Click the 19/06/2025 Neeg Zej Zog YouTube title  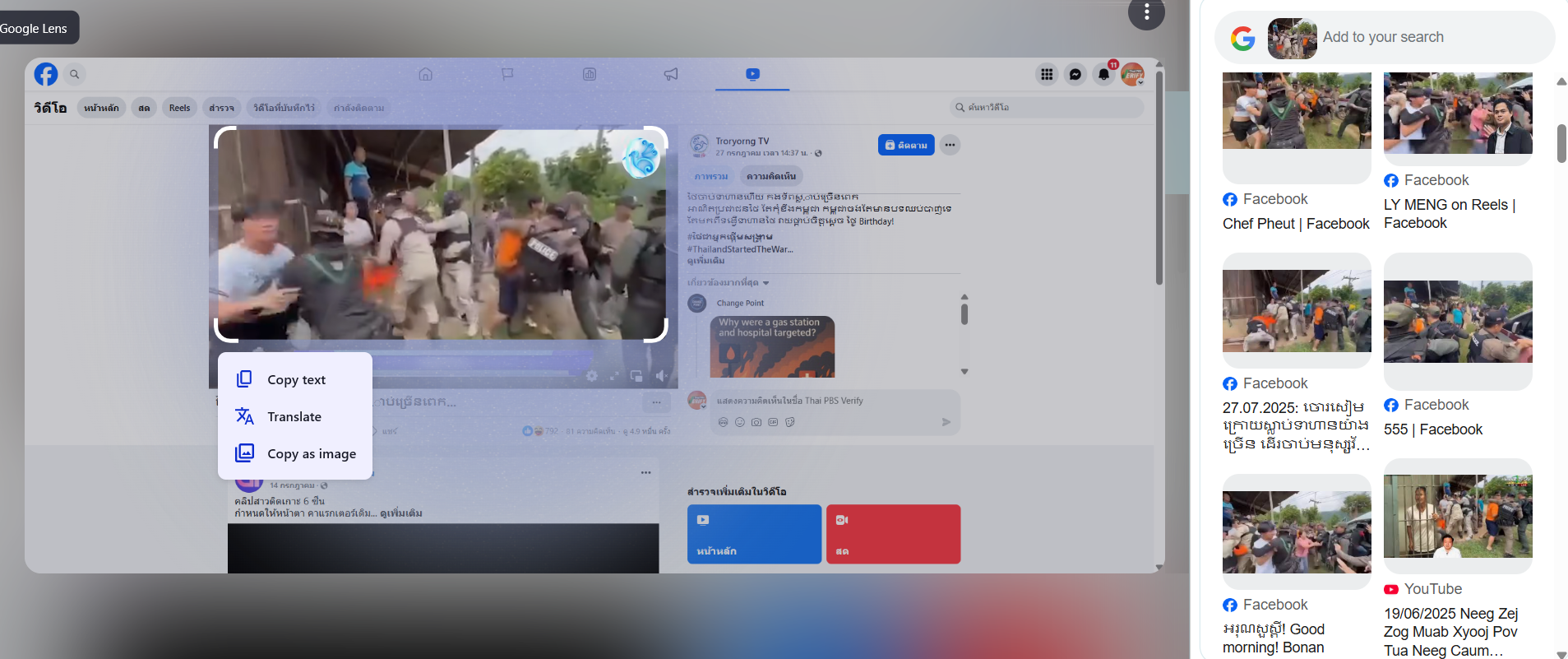click(1450, 632)
